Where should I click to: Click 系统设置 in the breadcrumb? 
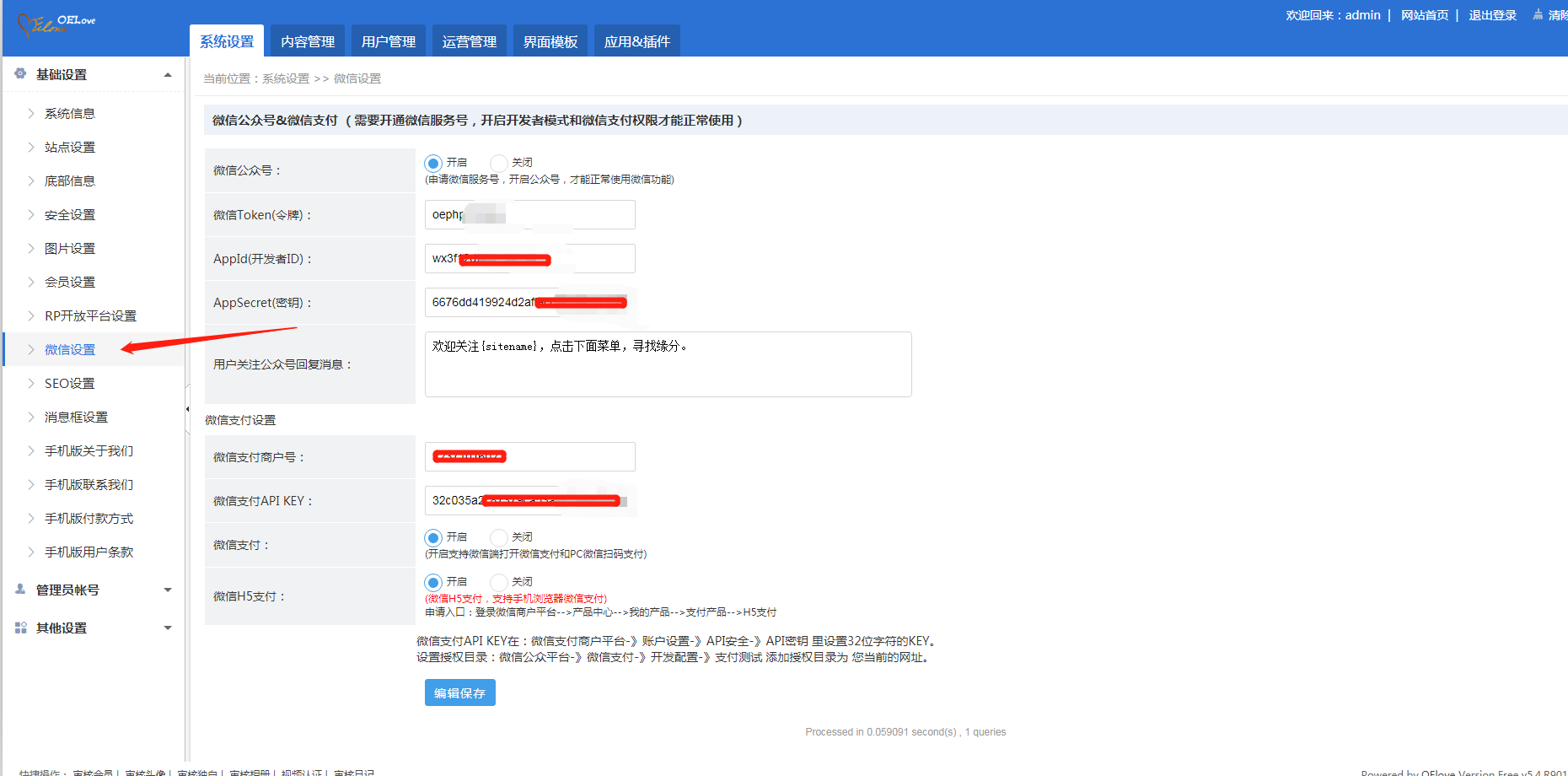[x=286, y=78]
